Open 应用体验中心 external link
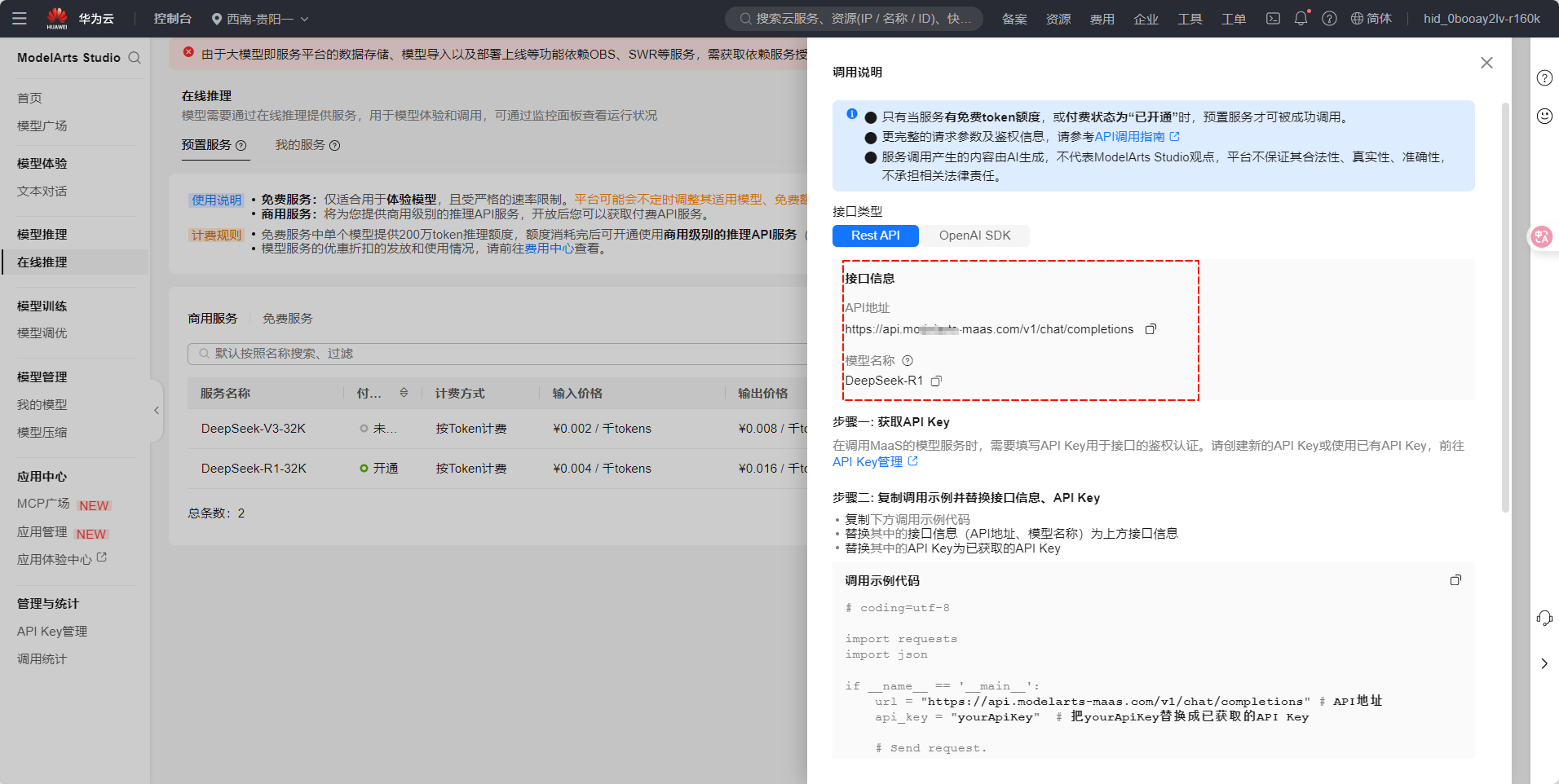 point(62,559)
